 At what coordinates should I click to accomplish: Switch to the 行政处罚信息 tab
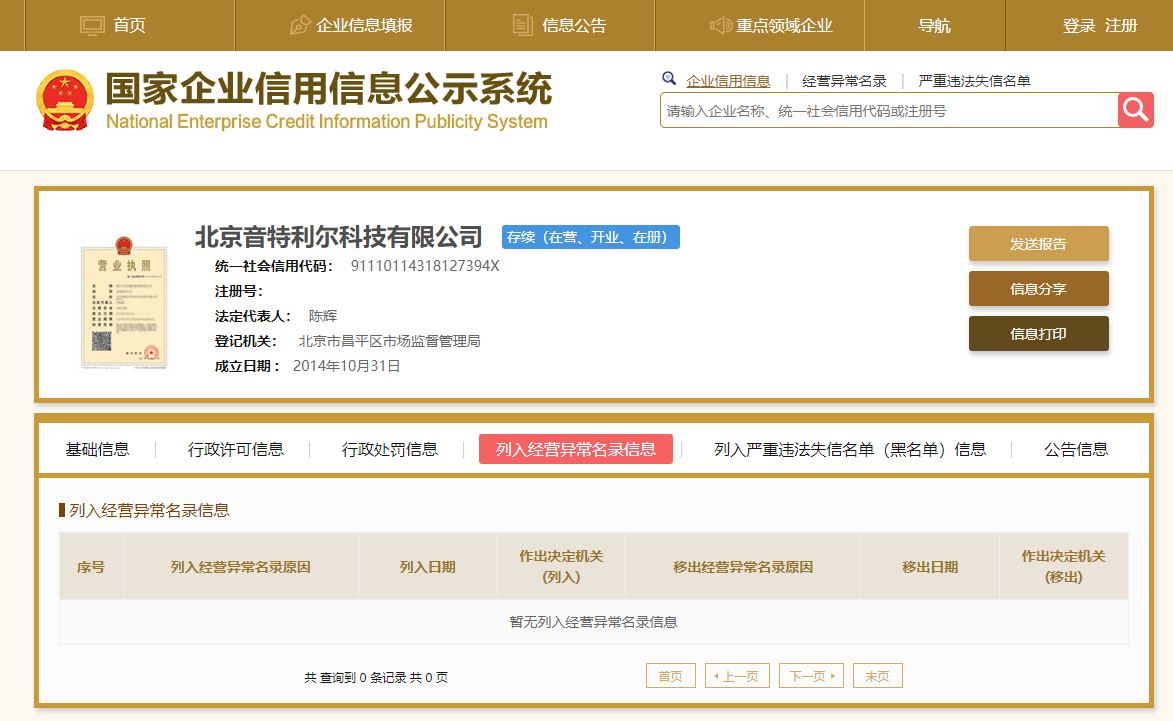click(389, 449)
